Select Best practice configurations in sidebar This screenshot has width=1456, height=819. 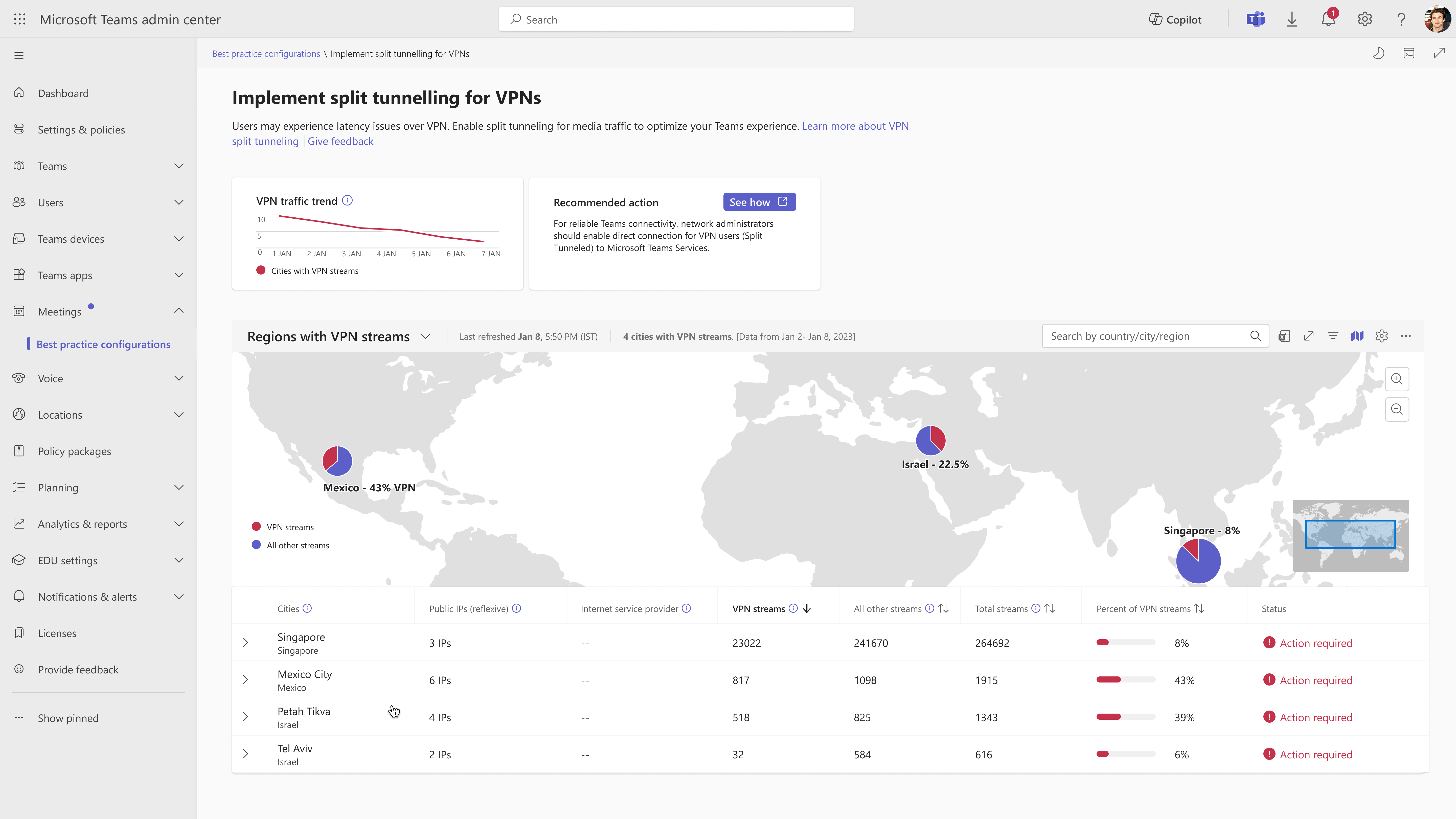(103, 344)
